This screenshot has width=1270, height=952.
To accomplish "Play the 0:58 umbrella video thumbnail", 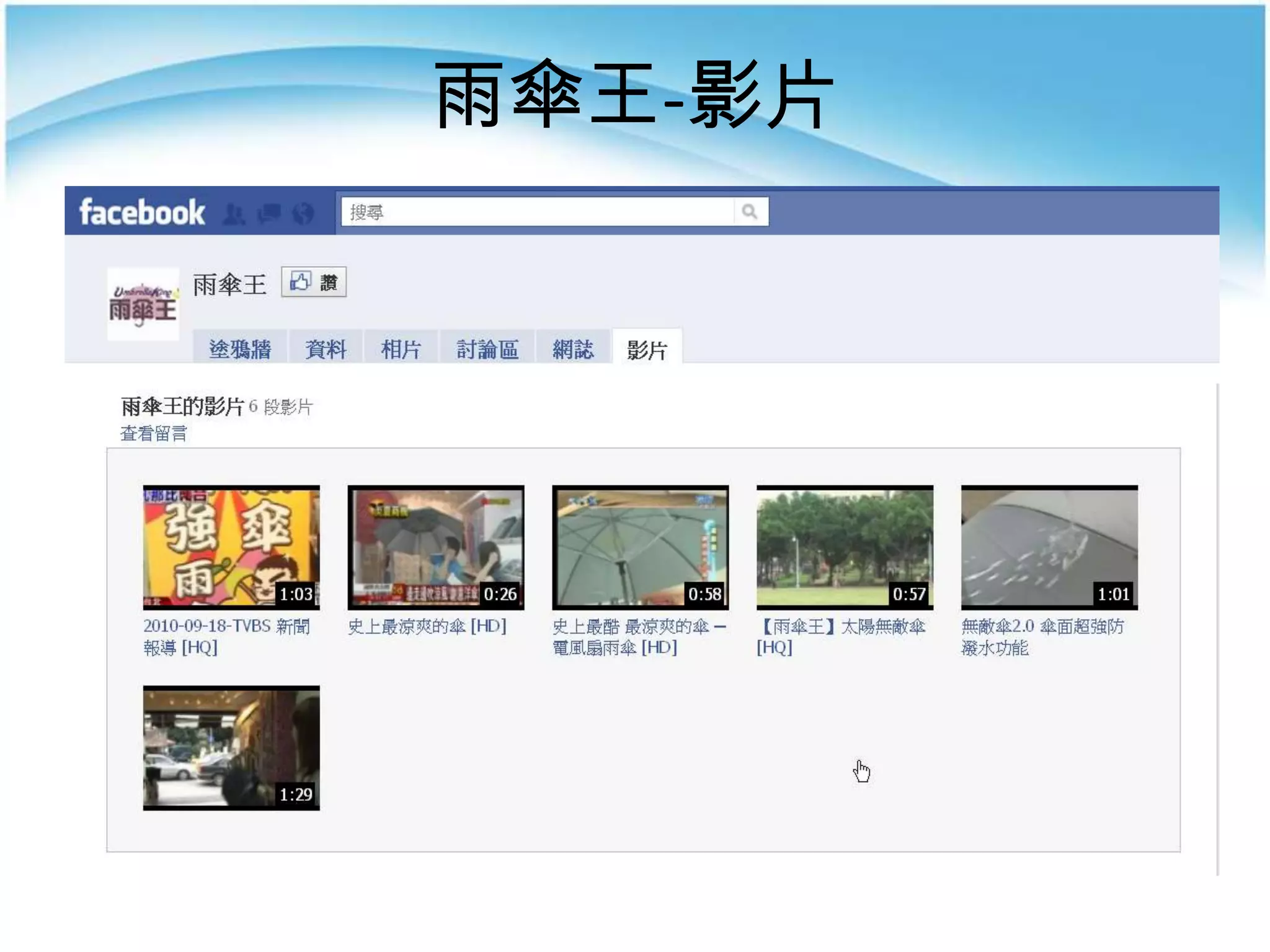I will tap(640, 547).
